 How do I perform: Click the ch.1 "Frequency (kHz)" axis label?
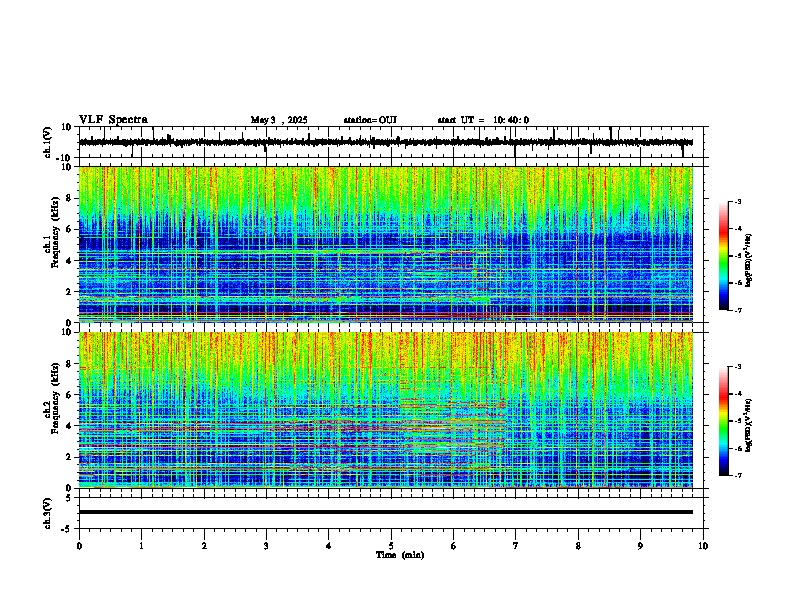[55, 232]
